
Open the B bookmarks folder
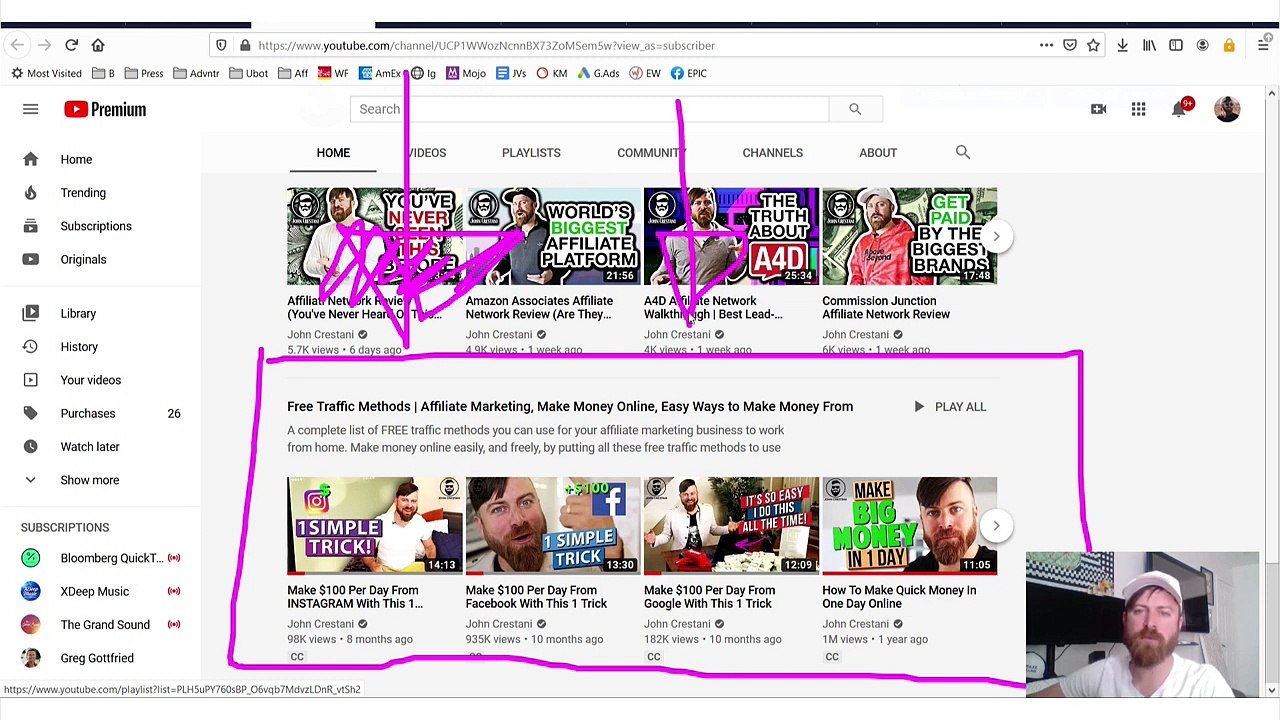click(103, 73)
